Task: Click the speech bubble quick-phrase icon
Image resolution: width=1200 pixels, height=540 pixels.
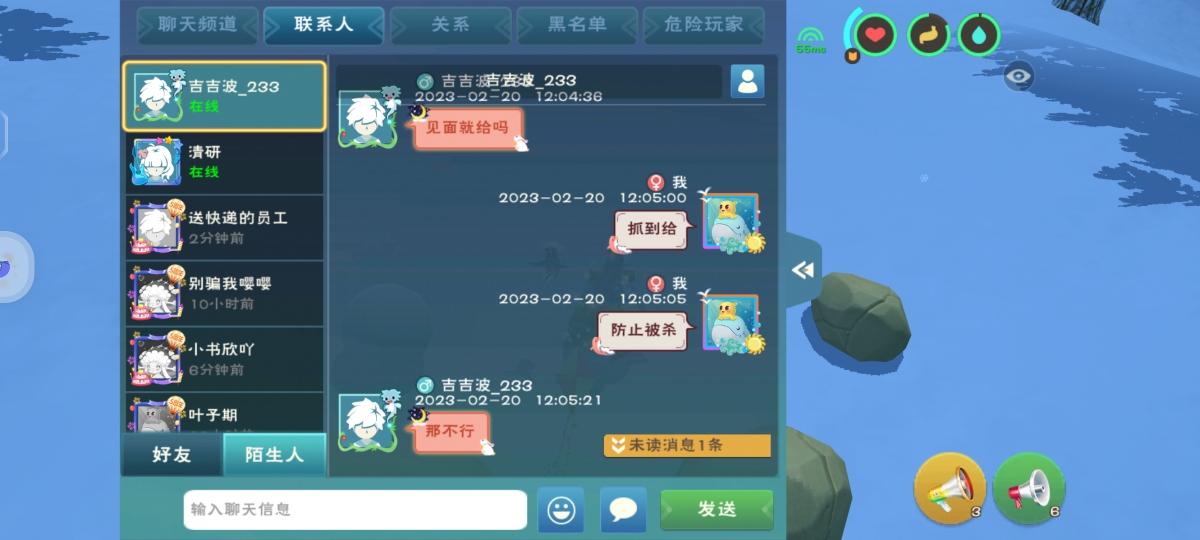Action: pos(623,510)
